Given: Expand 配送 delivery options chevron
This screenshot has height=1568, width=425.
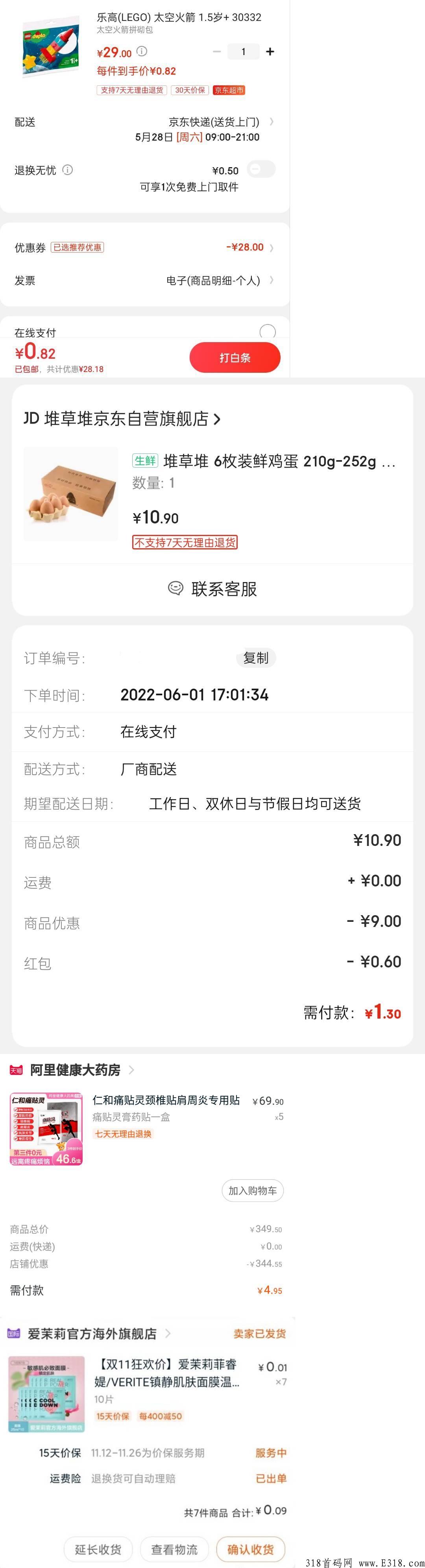Looking at the screenshot, I should [272, 122].
